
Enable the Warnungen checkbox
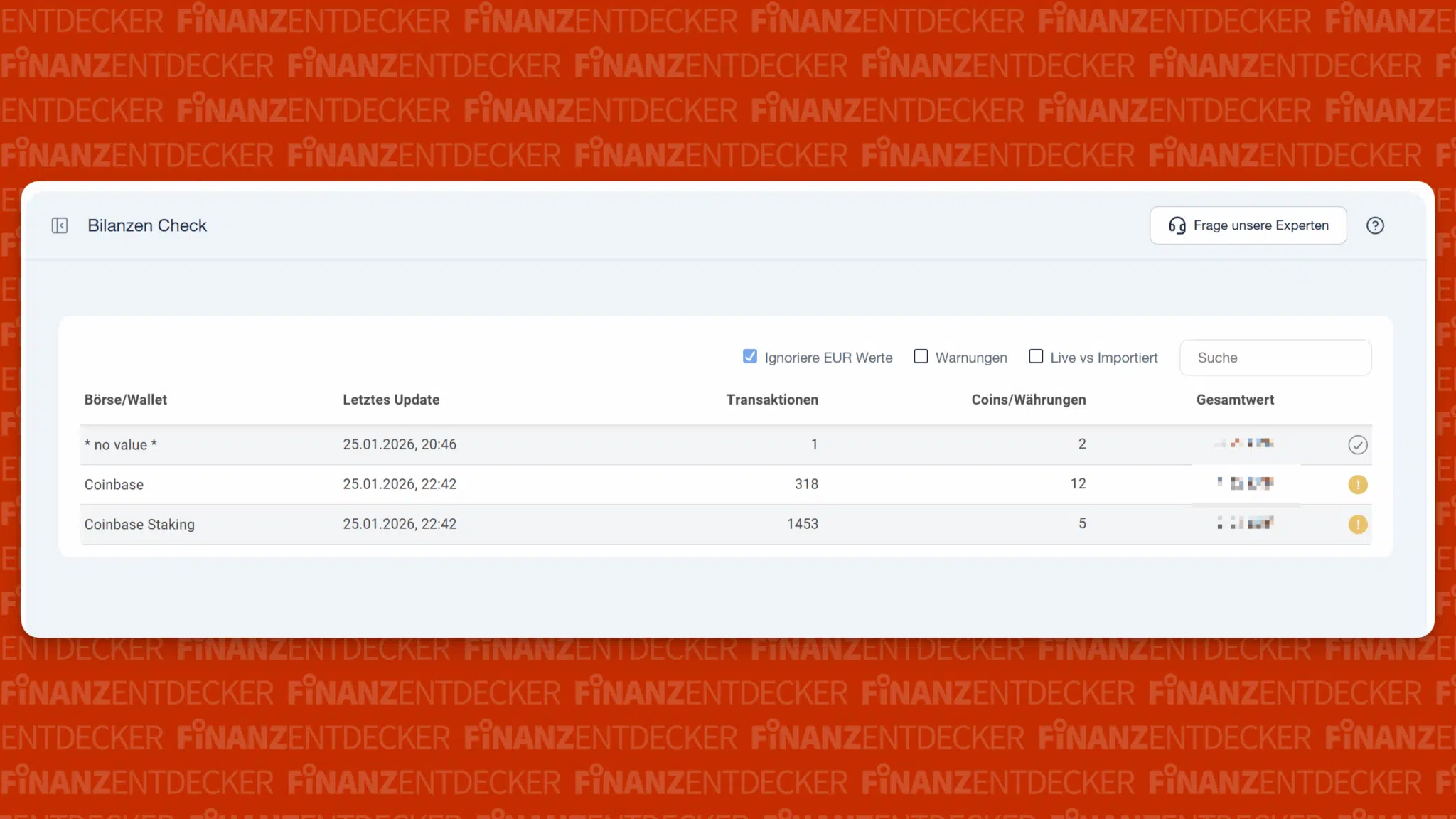pyautogui.click(x=921, y=356)
